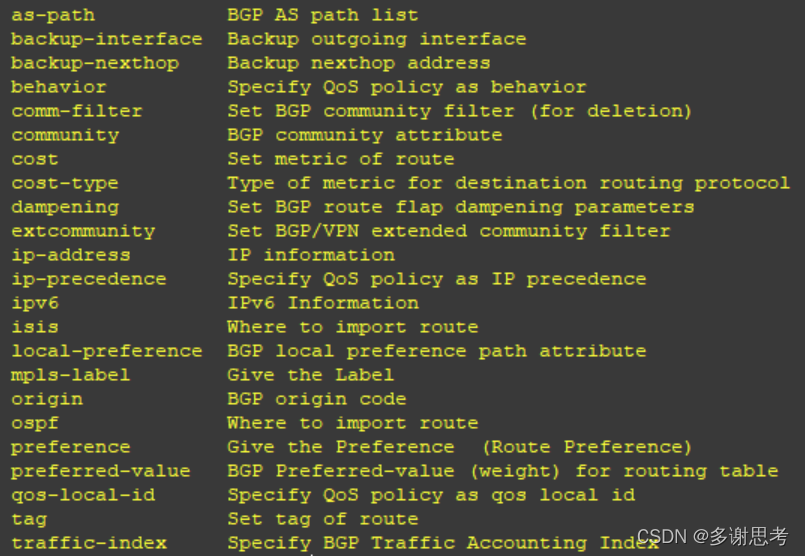
Task: Click the comm-filter keyword
Action: pyautogui.click(x=77, y=111)
